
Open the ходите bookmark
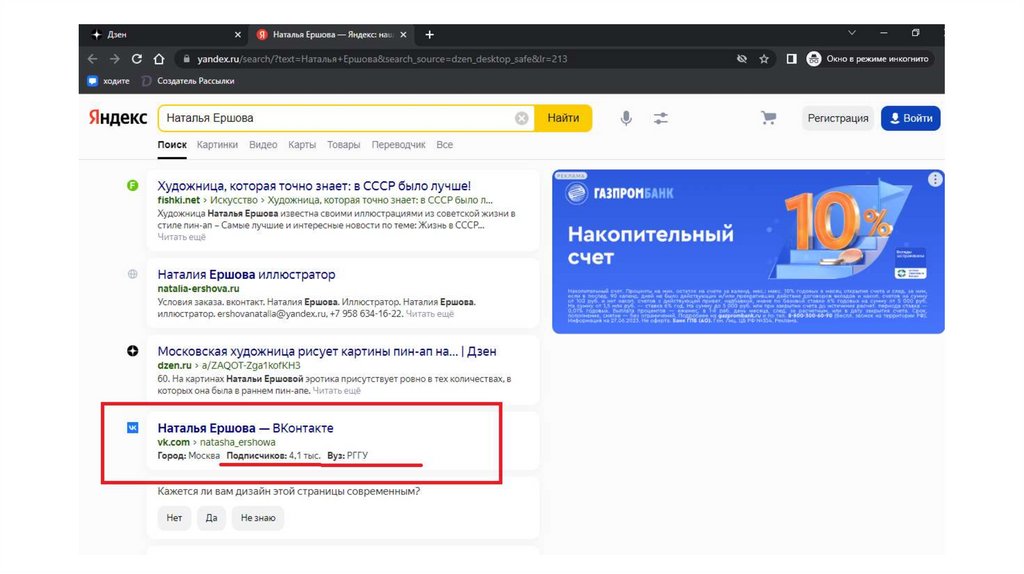[109, 81]
